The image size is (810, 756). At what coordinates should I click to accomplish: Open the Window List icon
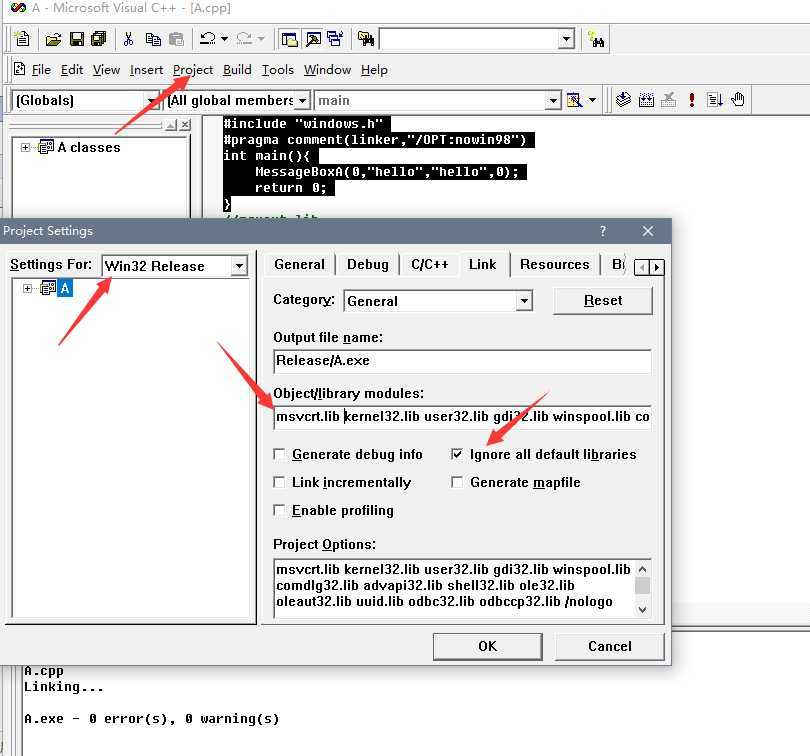click(336, 39)
